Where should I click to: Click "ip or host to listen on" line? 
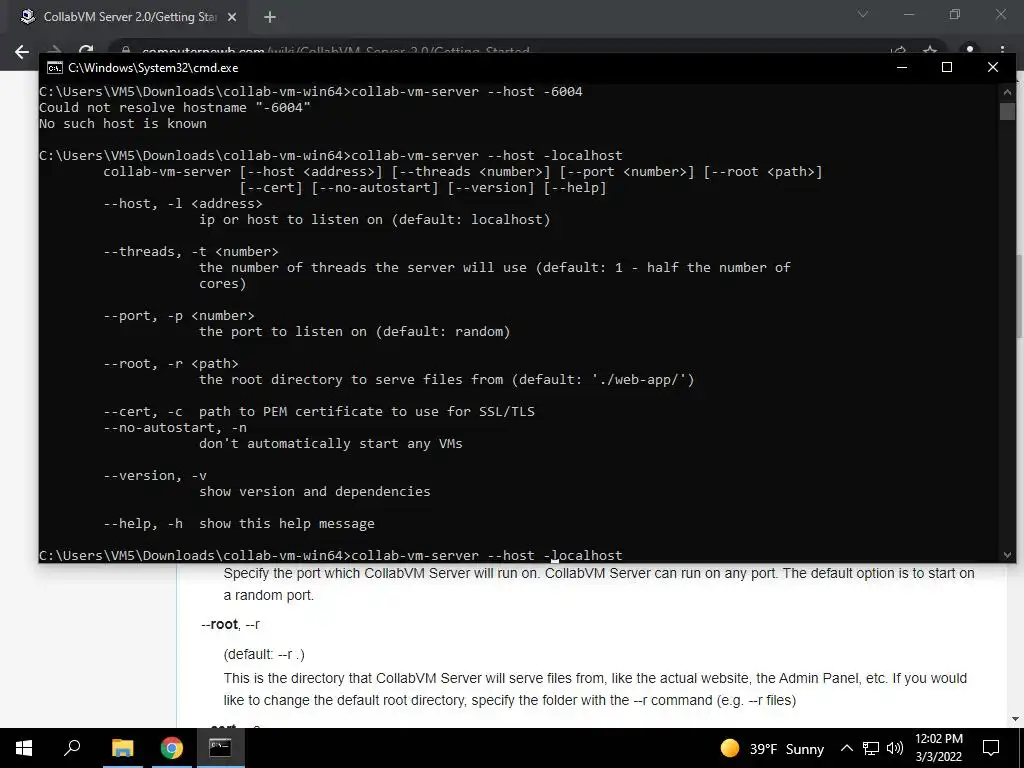(375, 219)
